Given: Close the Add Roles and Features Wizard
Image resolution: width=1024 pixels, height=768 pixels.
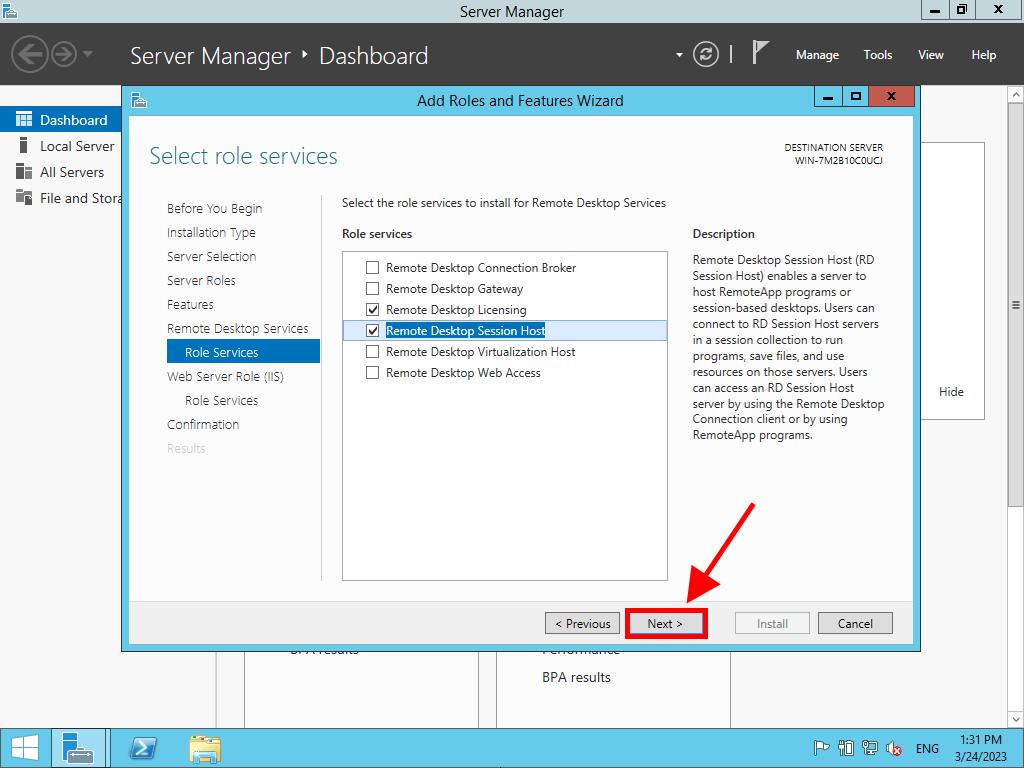Looking at the screenshot, I should (x=891, y=97).
